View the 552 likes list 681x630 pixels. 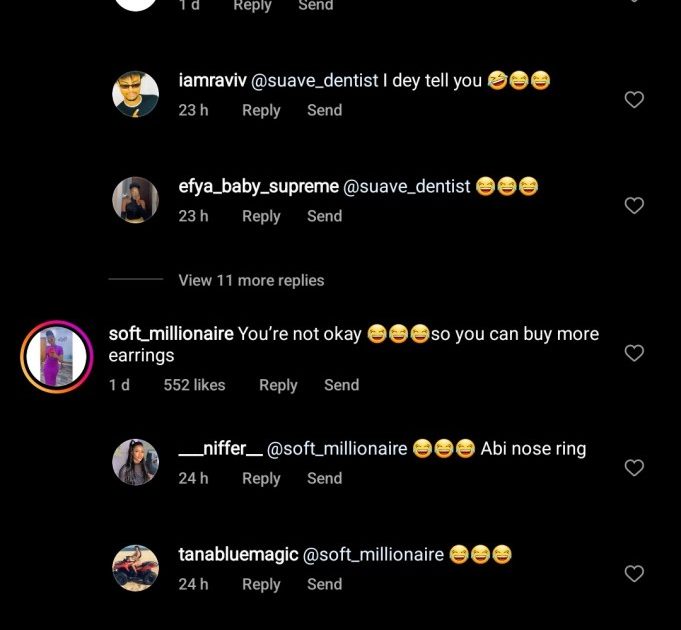(x=194, y=385)
